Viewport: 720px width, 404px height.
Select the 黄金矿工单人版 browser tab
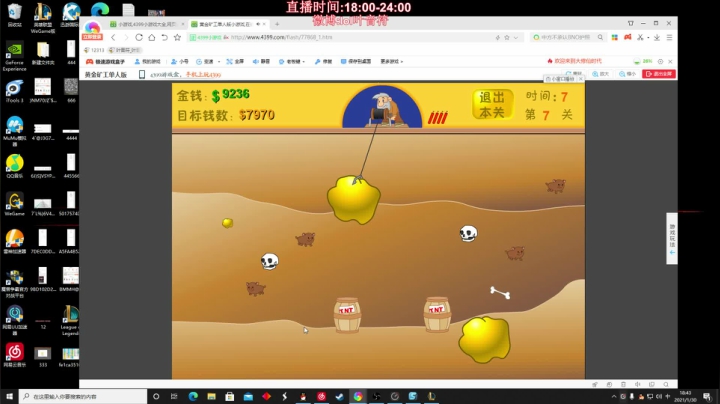[228, 24]
